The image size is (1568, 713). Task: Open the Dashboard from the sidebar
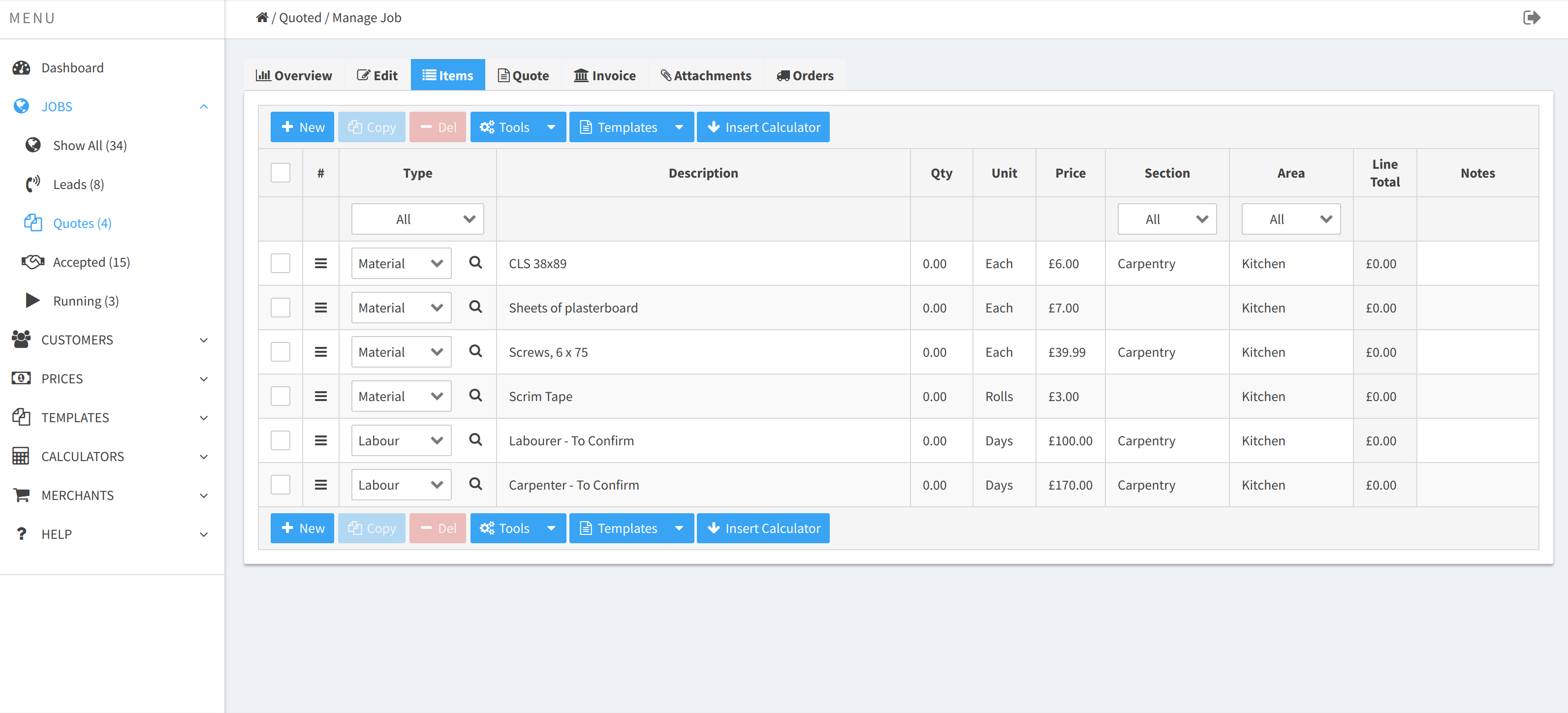72,67
